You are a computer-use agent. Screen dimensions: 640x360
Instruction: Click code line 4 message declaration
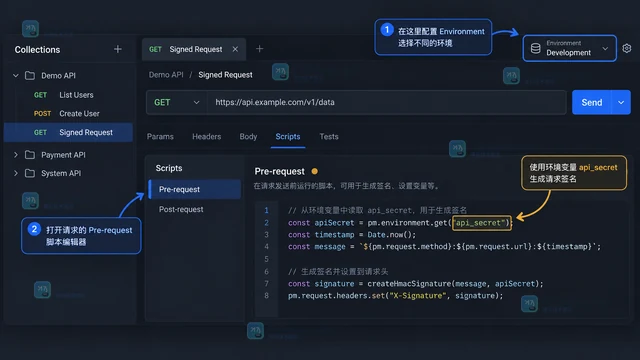[444, 247]
